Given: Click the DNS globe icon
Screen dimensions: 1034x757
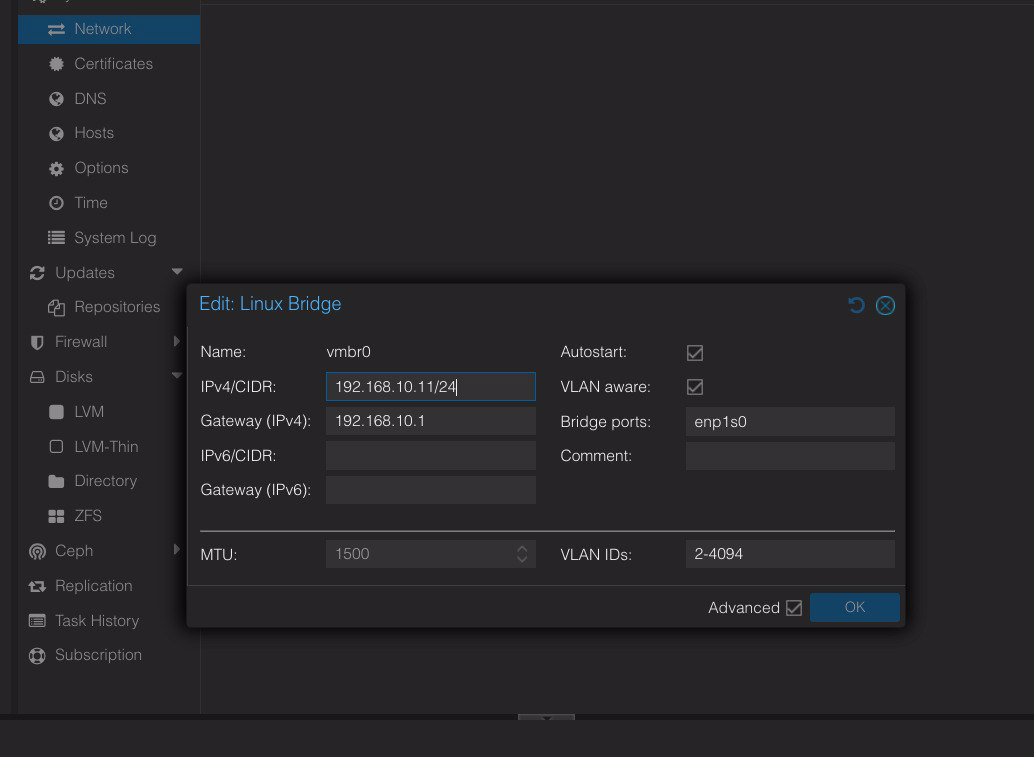Looking at the screenshot, I should pyautogui.click(x=57, y=99).
